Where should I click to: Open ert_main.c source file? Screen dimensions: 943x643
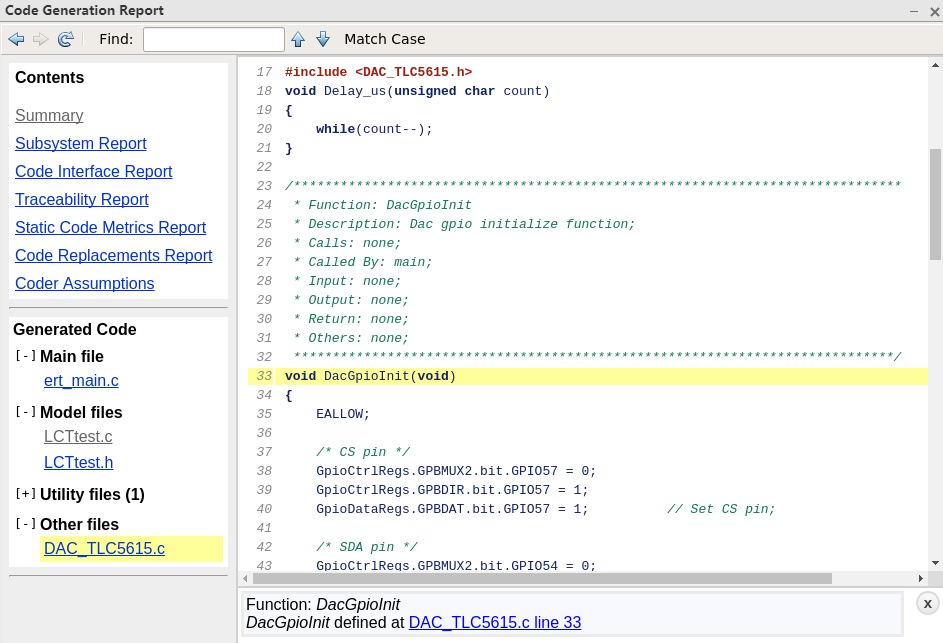pyautogui.click(x=81, y=381)
